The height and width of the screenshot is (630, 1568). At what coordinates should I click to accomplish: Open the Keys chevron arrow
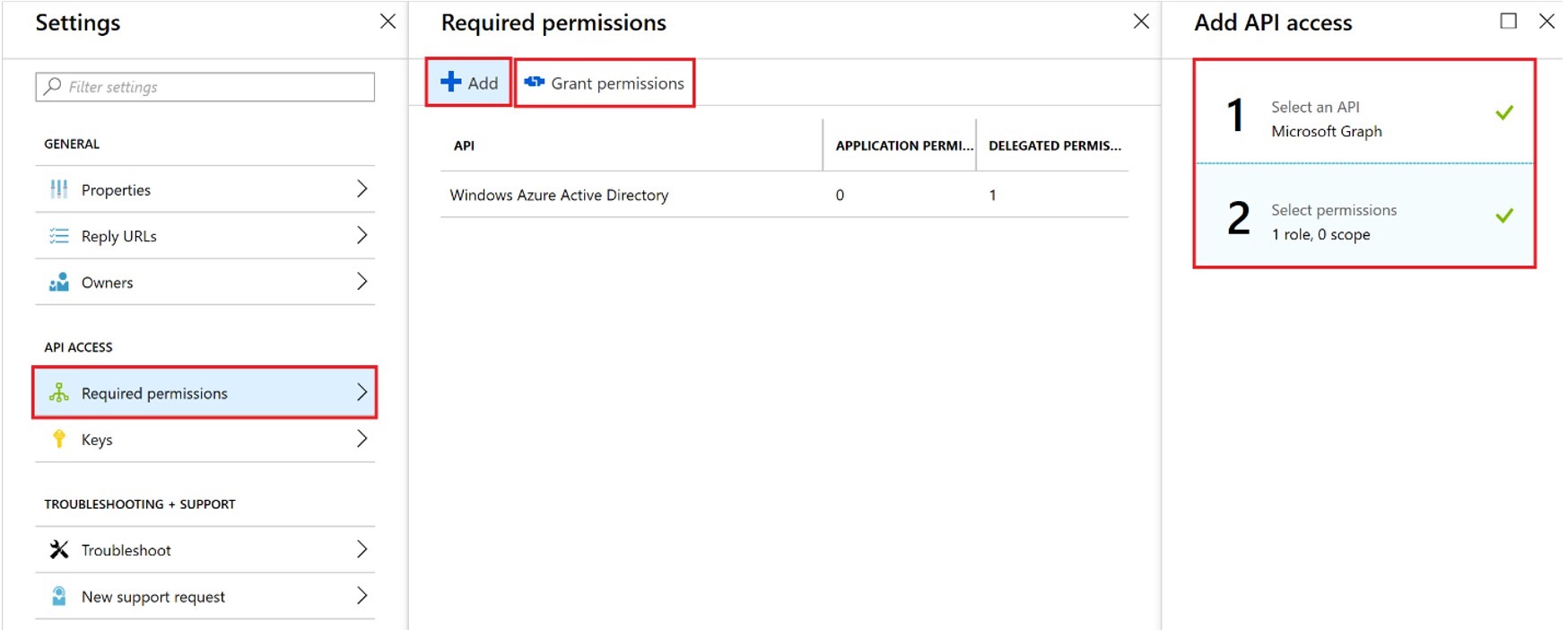coord(362,439)
